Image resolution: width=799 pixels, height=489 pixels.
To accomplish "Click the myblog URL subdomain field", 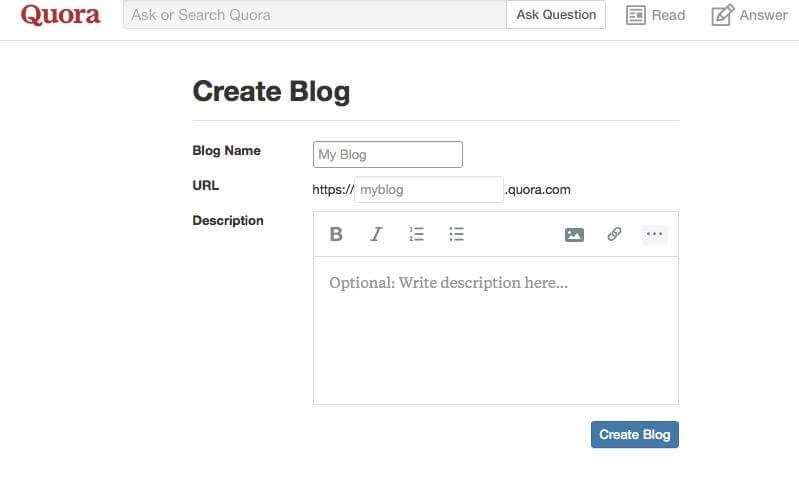I will pyautogui.click(x=429, y=189).
